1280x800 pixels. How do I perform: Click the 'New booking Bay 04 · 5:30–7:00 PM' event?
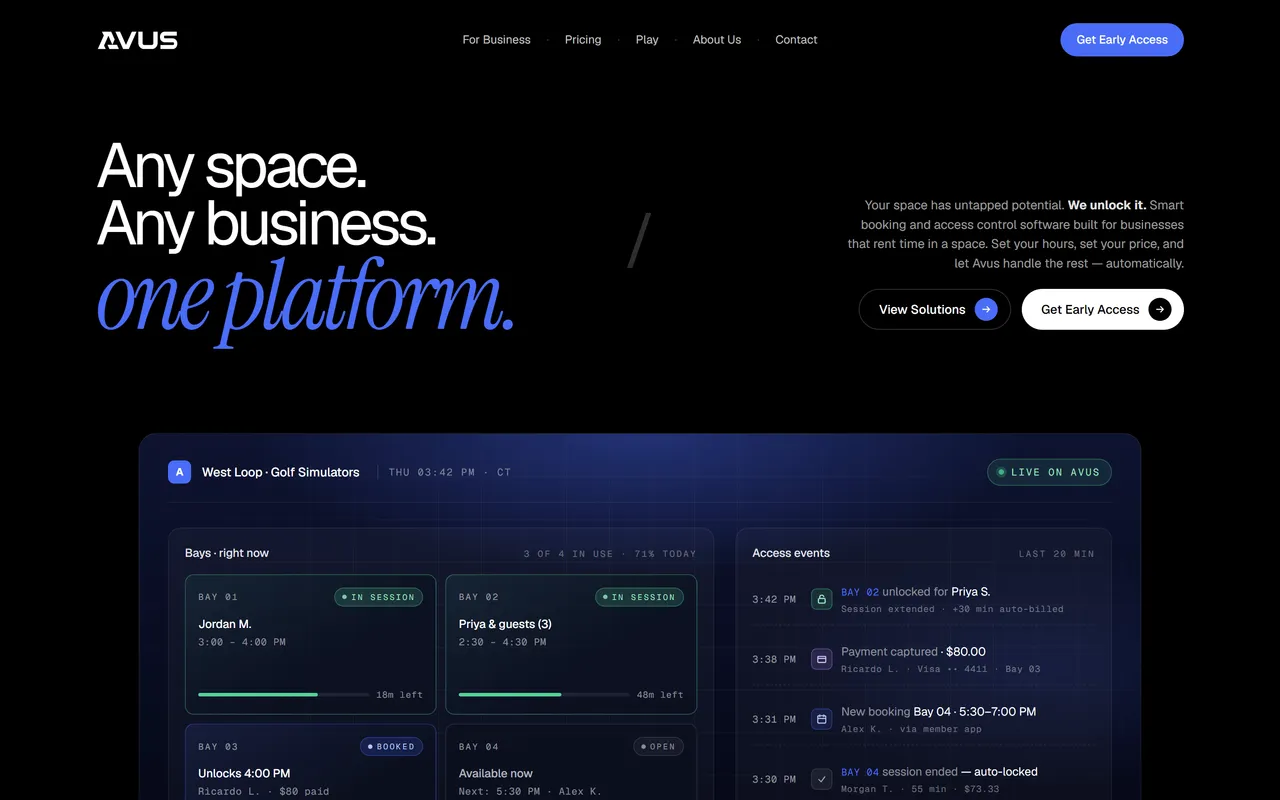[x=939, y=712]
